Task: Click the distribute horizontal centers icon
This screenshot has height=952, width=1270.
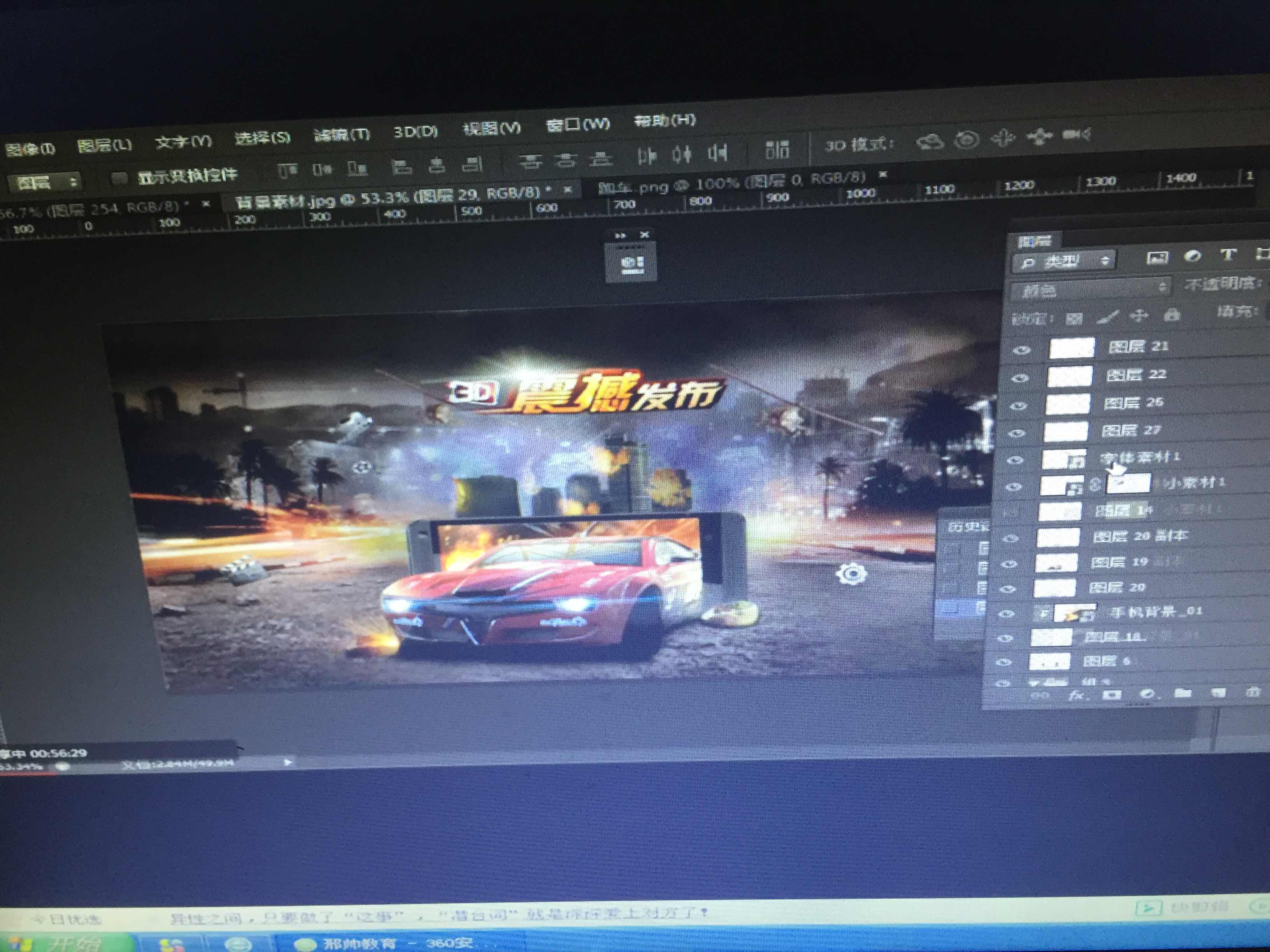Action: point(682,154)
